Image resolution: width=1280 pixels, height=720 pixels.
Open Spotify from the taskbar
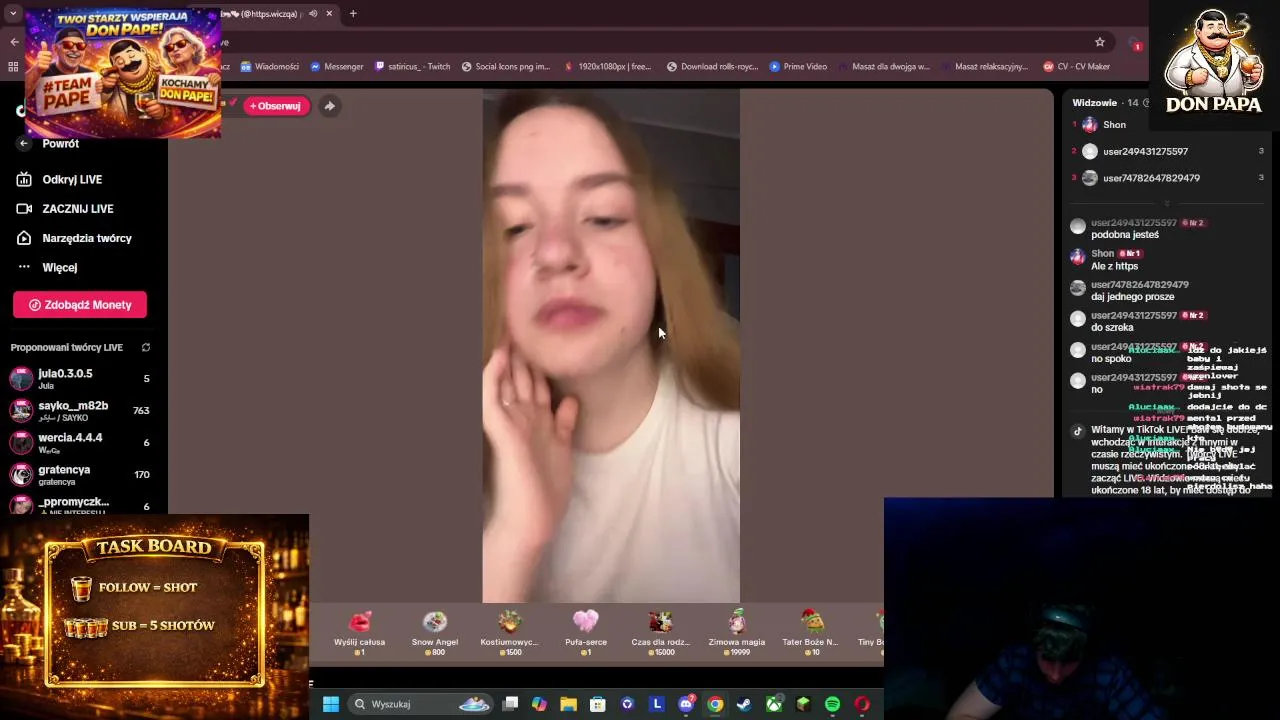coord(832,704)
